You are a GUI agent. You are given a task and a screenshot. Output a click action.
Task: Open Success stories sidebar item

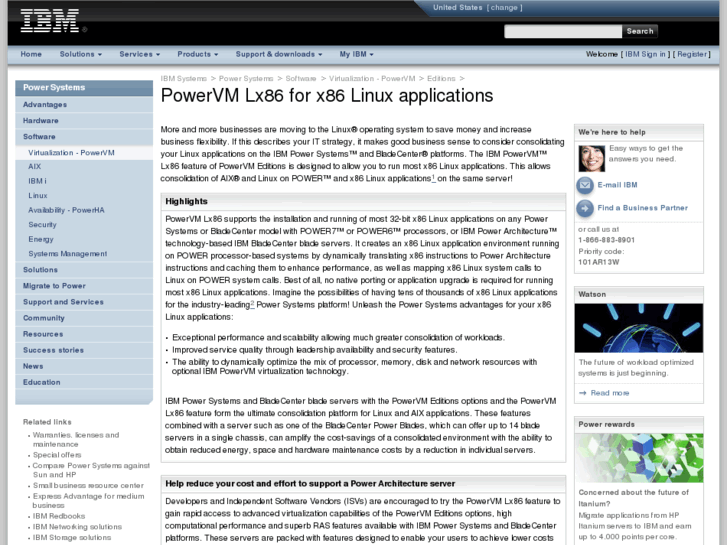[84, 350]
